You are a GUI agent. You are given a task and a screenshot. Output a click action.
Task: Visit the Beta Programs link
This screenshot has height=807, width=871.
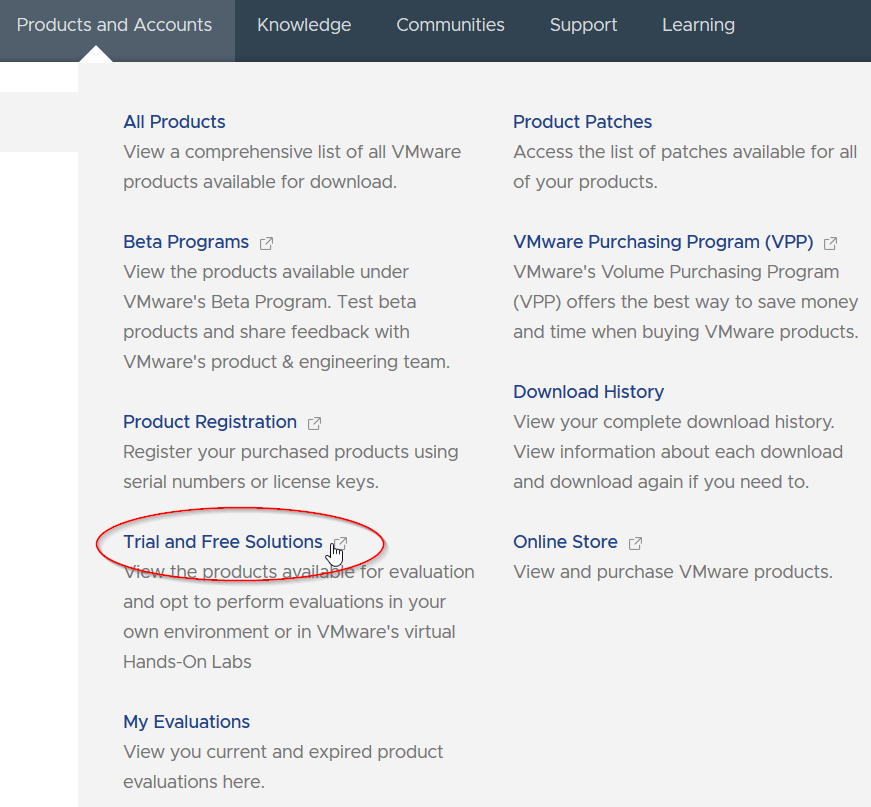pos(185,242)
